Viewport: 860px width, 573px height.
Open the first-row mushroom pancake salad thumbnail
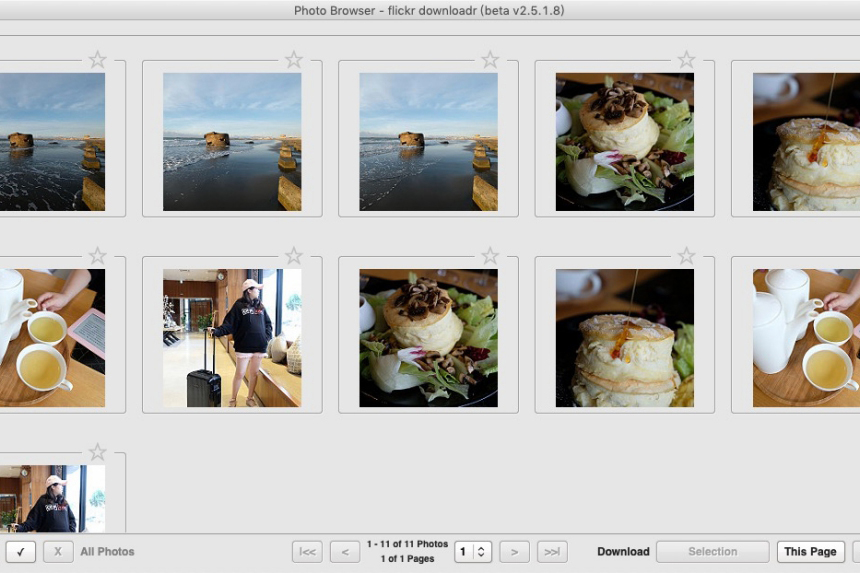click(x=625, y=142)
